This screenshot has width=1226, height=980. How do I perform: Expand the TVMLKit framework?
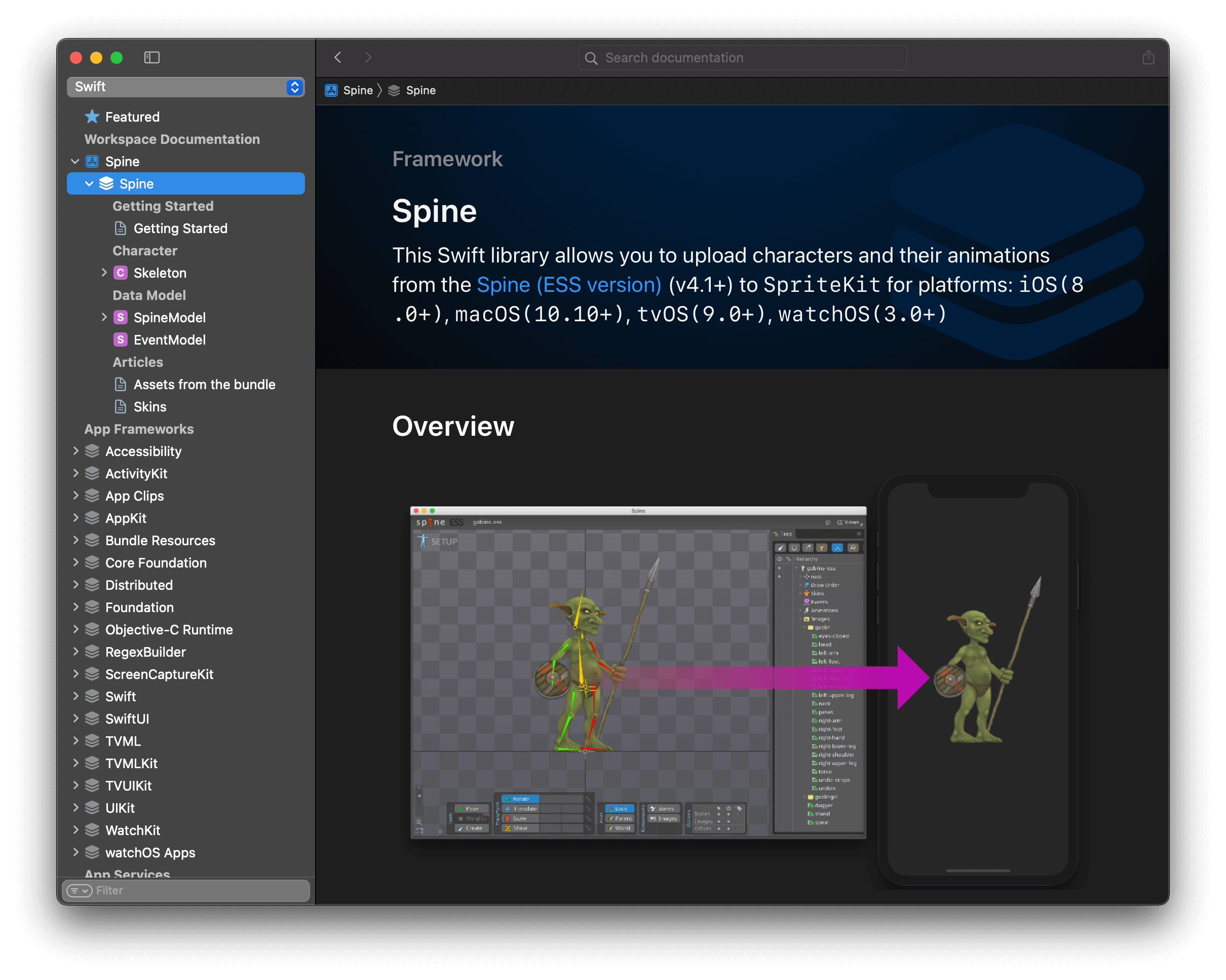click(x=75, y=763)
